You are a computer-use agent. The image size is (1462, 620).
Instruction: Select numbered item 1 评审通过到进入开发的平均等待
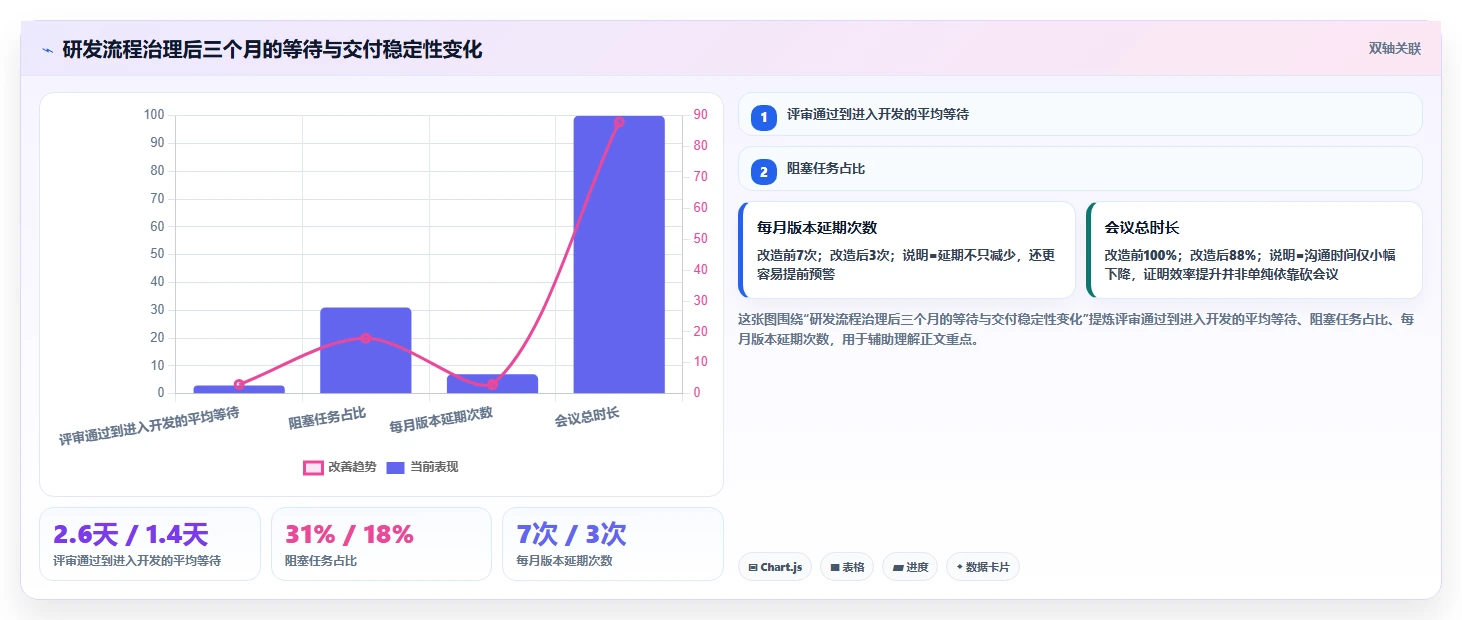point(1080,114)
